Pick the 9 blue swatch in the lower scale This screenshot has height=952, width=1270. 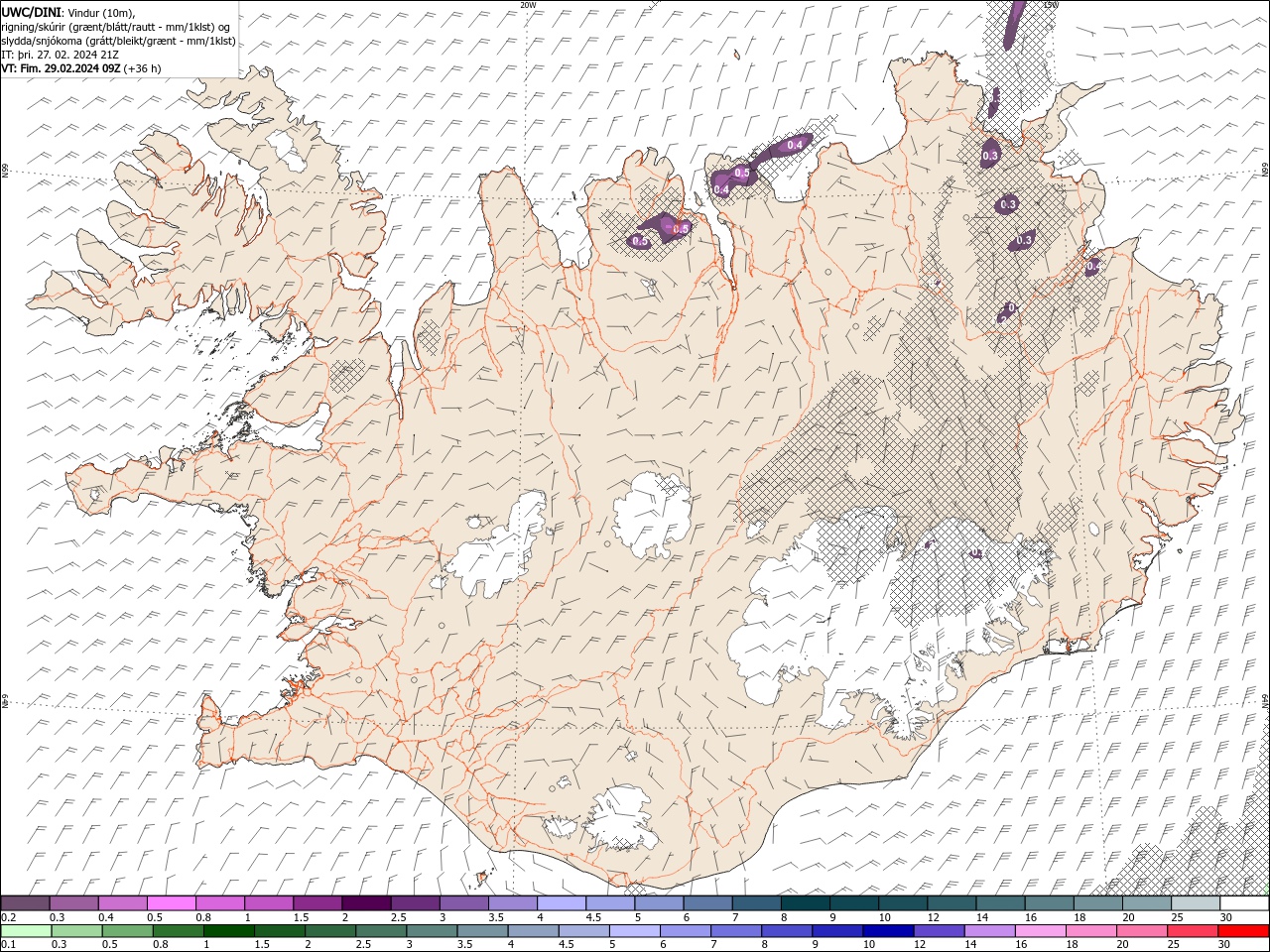pos(838,931)
